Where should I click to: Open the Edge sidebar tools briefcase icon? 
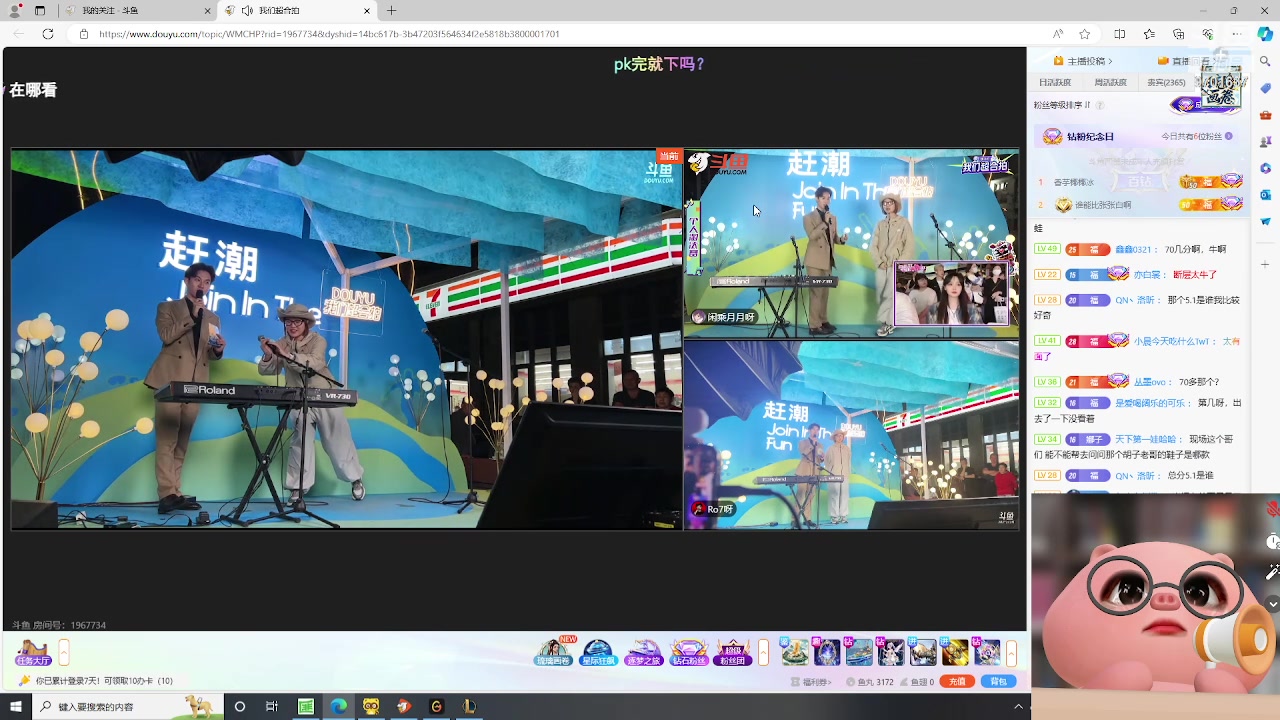pyautogui.click(x=1265, y=116)
